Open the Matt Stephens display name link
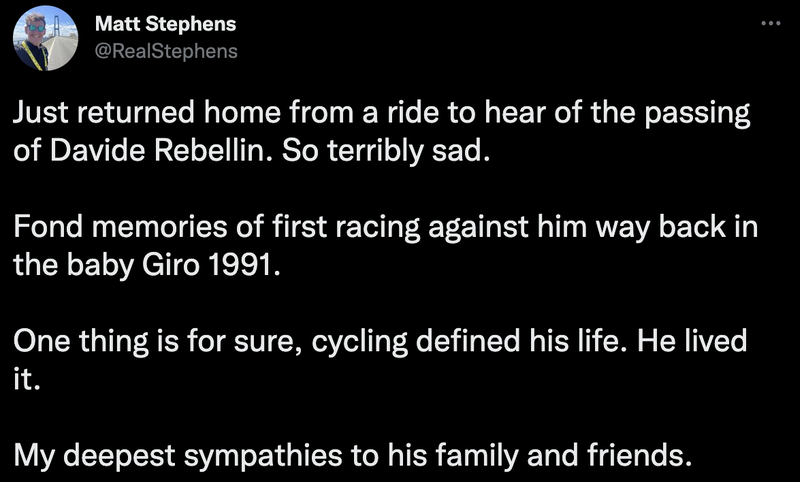The height and width of the screenshot is (482, 800). coord(165,24)
